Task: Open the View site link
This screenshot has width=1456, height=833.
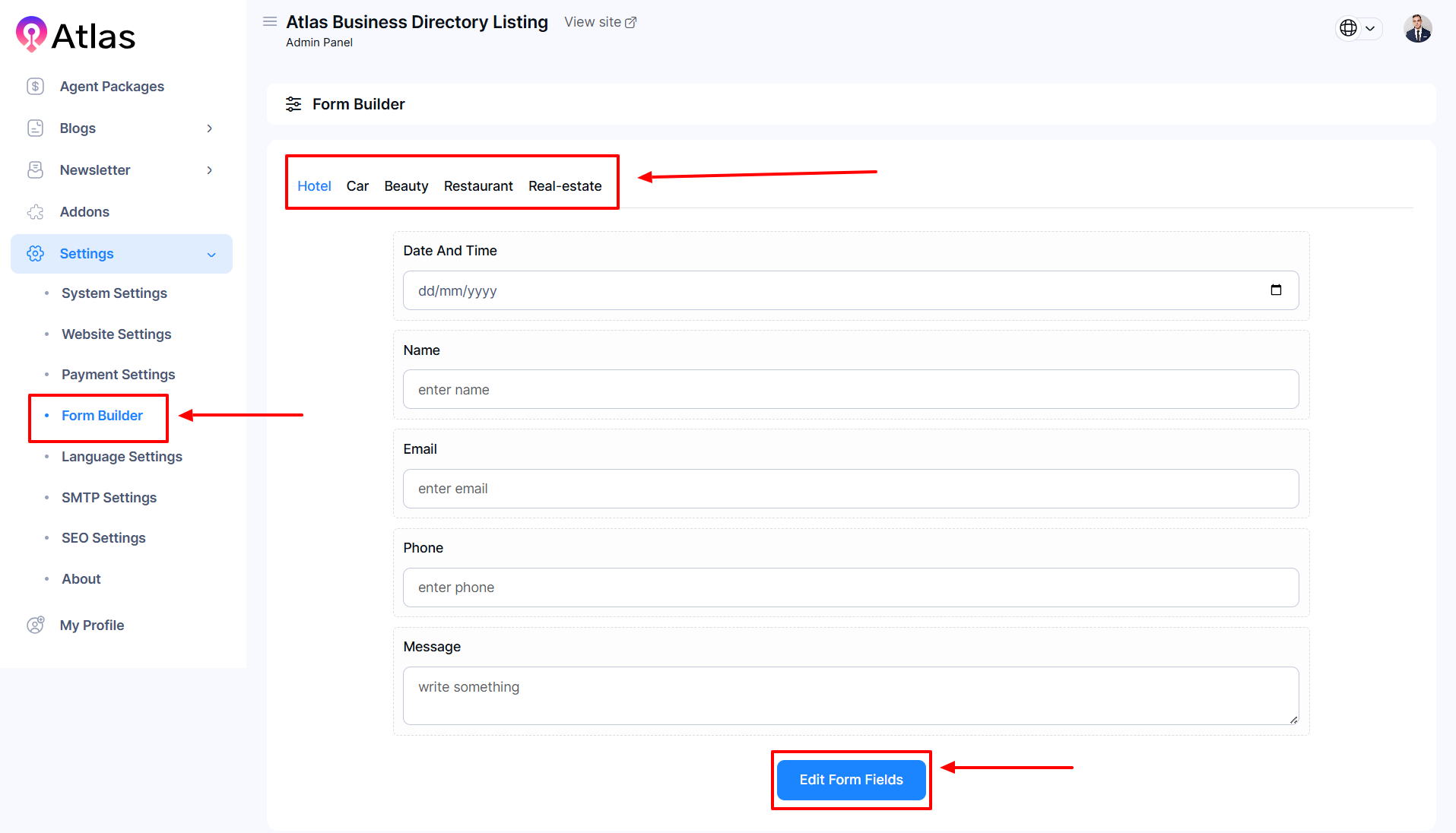Action: (600, 23)
